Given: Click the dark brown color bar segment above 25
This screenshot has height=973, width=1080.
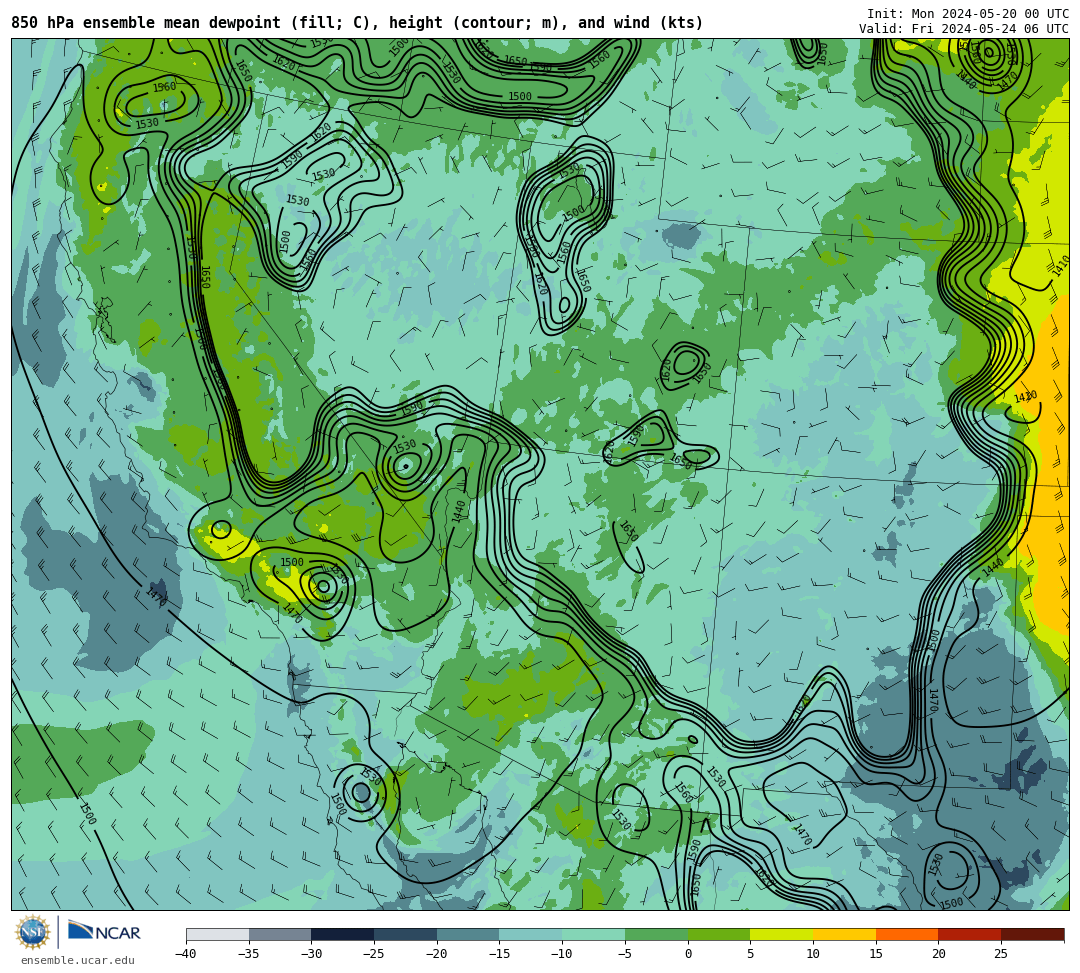Looking at the screenshot, I should [1032, 934].
